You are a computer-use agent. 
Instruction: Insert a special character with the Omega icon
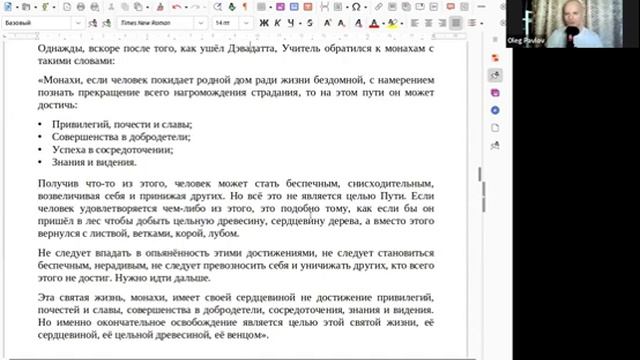[x=356, y=7]
